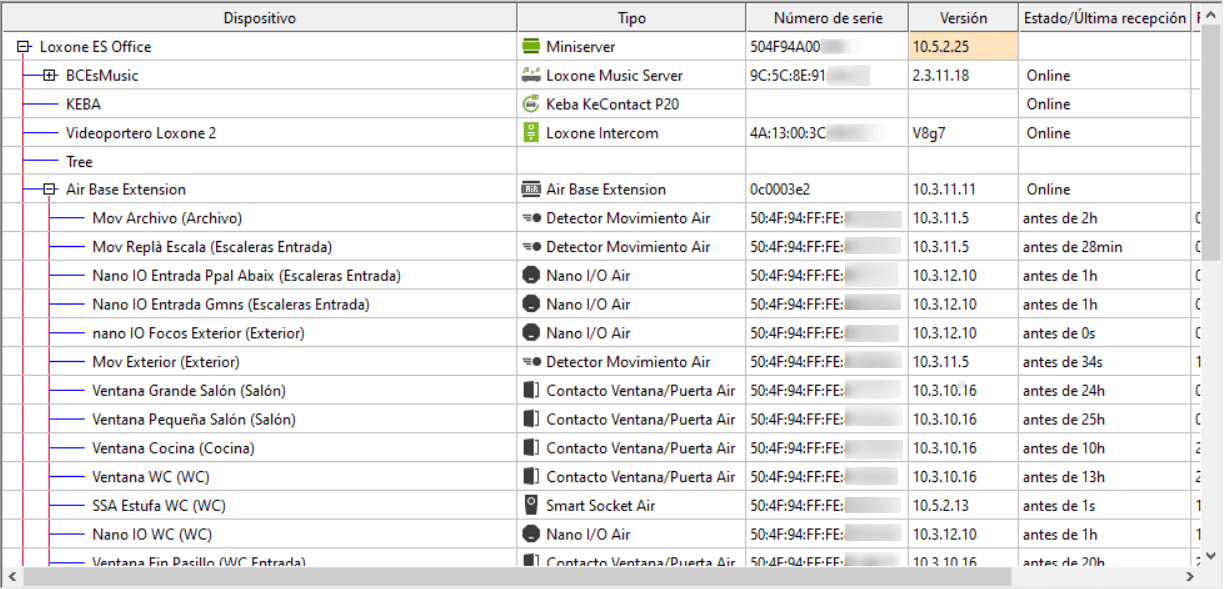The width and height of the screenshot is (1224, 589).
Task: Click the motion detector icon for Mov Archivo
Action: (x=531, y=218)
